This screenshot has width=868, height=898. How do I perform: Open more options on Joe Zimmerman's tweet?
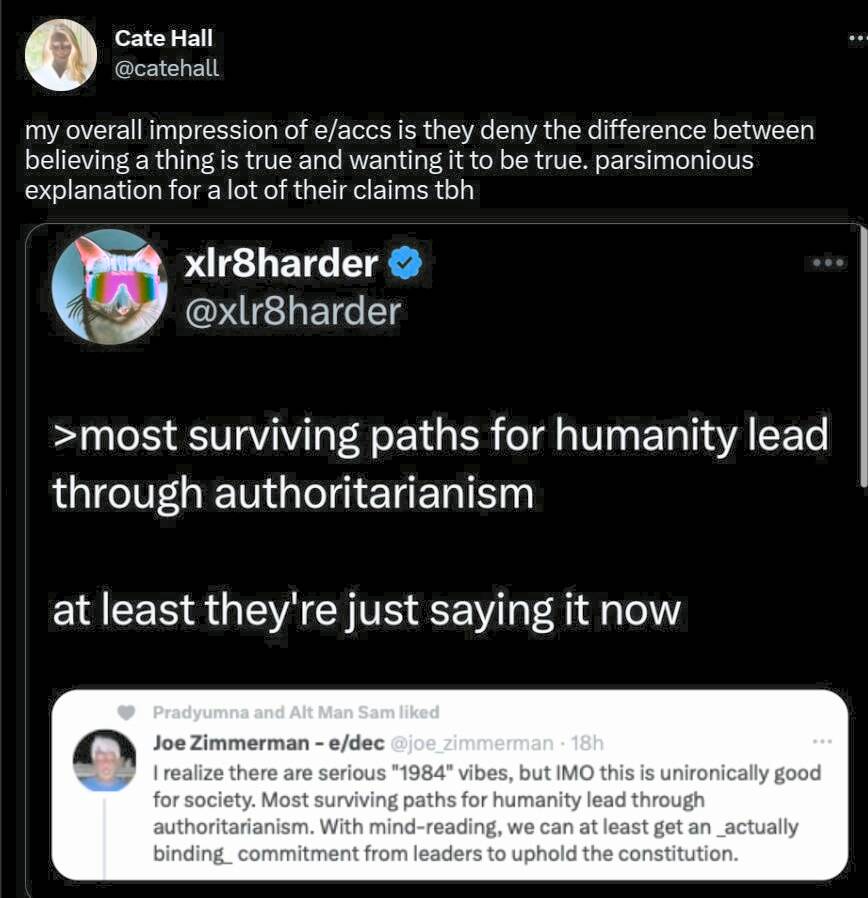coord(822,742)
